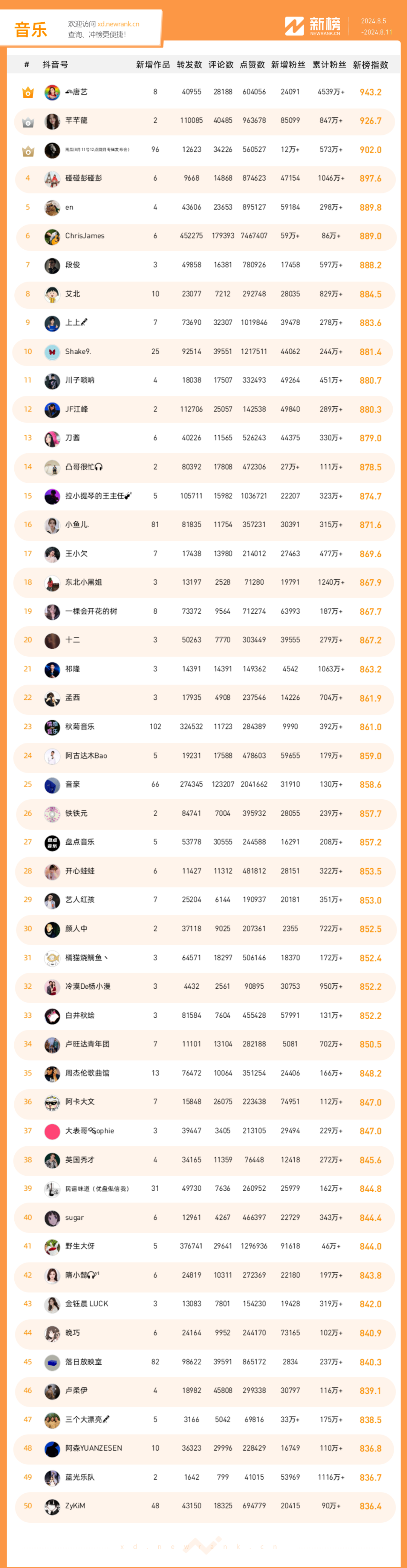Click the 音乐 category title
The width and height of the screenshot is (407, 1568).
tap(31, 30)
